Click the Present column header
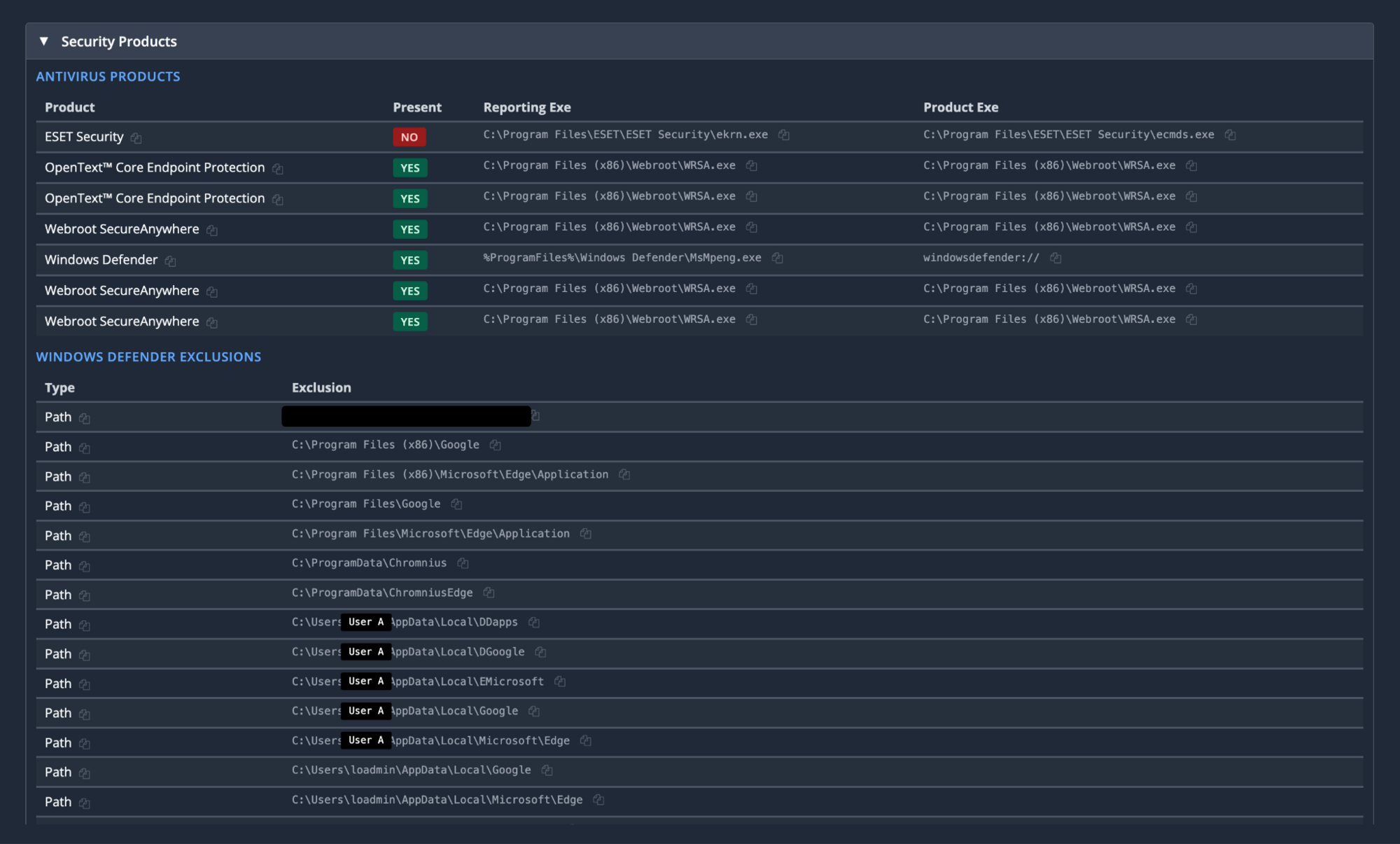 click(416, 107)
